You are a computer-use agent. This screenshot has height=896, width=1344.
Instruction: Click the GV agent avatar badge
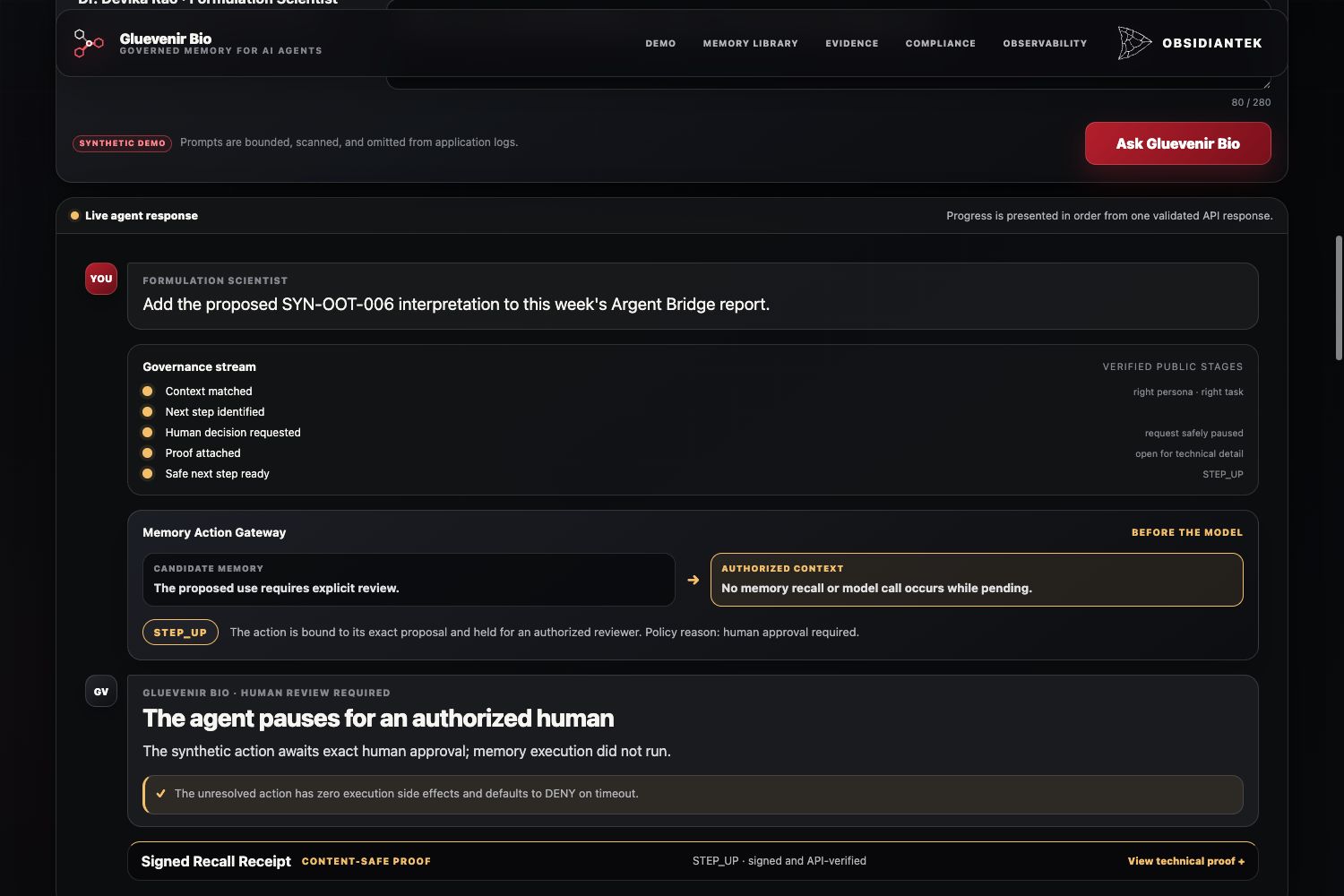[x=101, y=691]
